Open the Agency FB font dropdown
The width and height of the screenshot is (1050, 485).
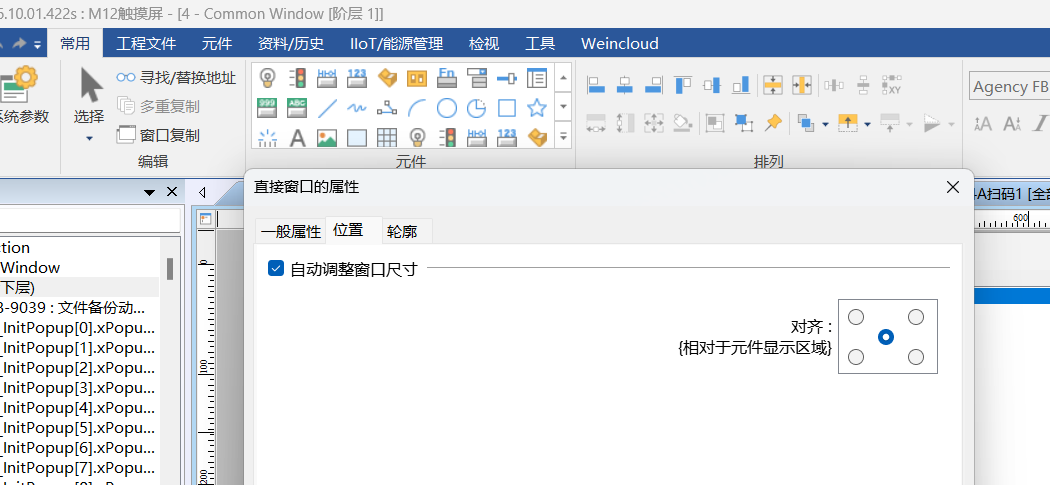1008,87
